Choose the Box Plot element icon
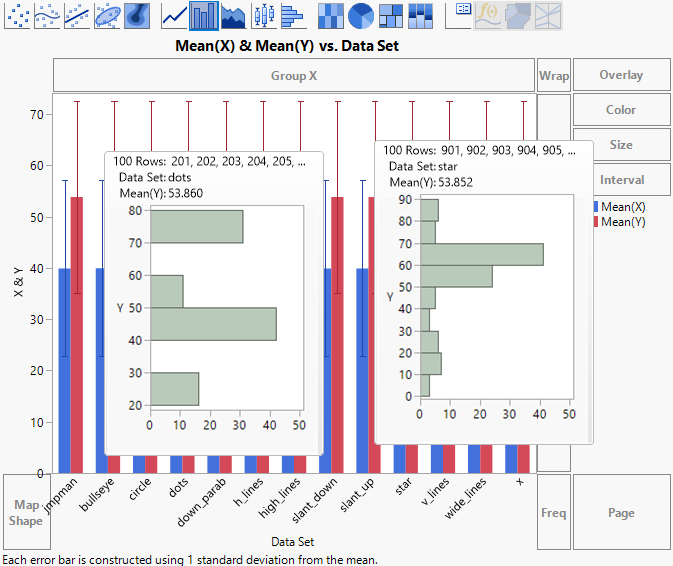This screenshot has height=566, width=673. click(263, 15)
